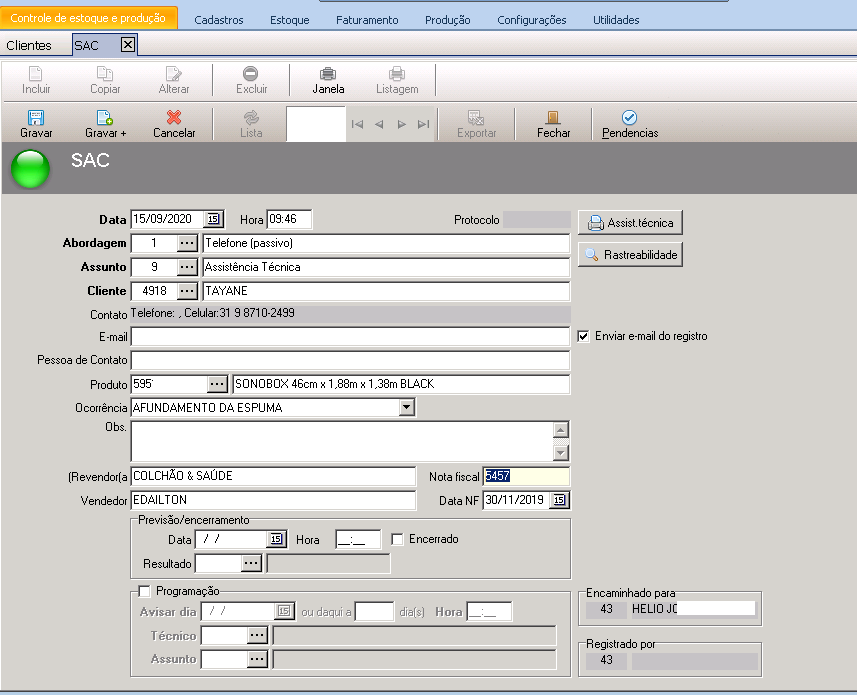Click into the E-mail input field
858x695 pixels.
[350, 337]
